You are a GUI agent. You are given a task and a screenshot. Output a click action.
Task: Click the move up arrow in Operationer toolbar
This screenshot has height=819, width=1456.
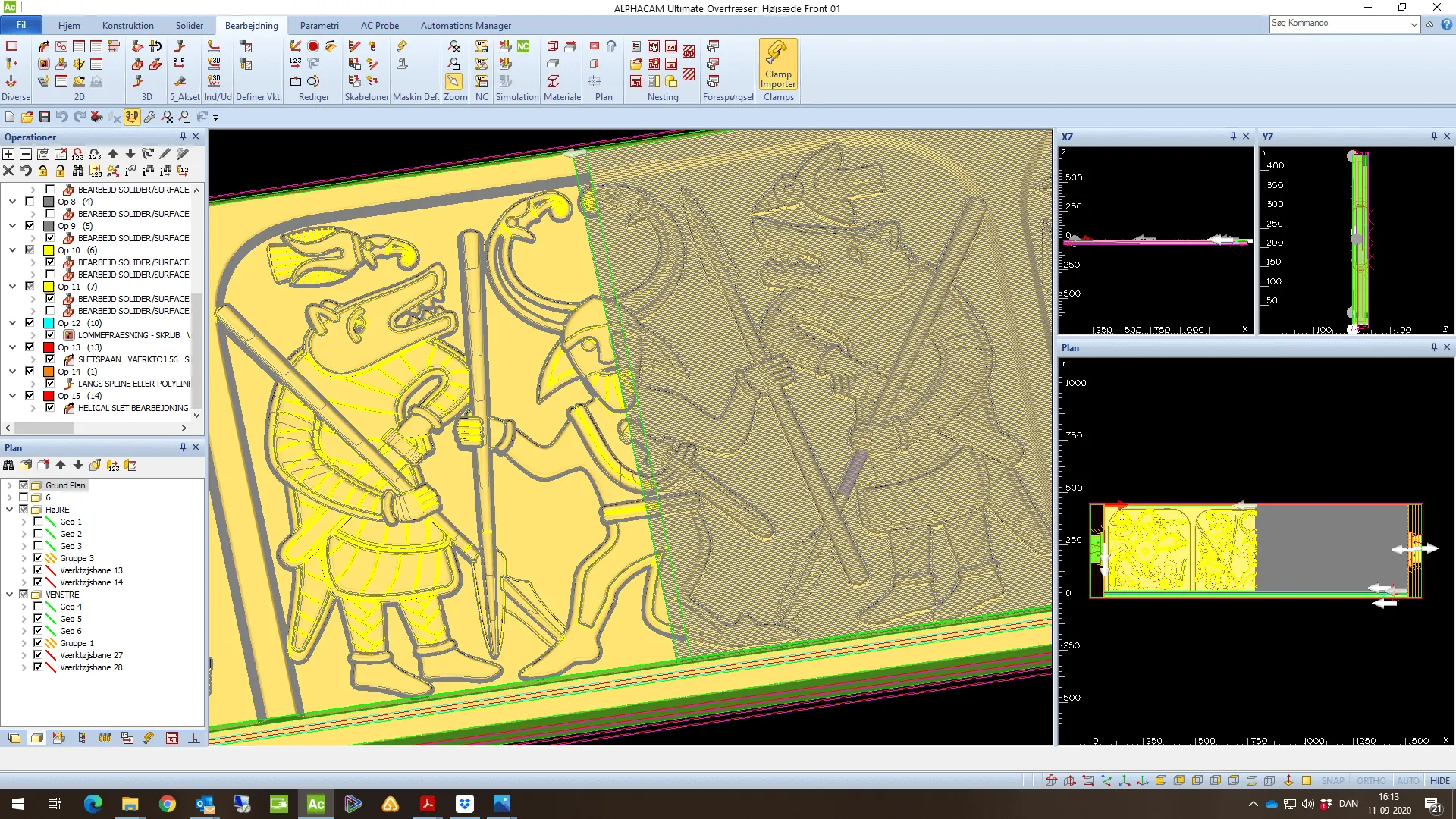[113, 154]
